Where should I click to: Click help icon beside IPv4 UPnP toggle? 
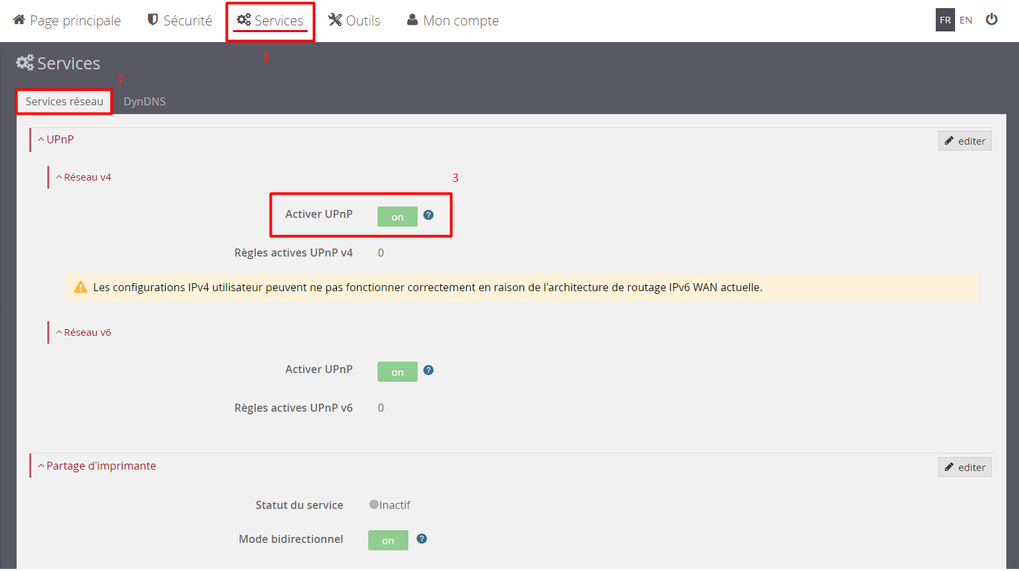pyautogui.click(x=428, y=215)
